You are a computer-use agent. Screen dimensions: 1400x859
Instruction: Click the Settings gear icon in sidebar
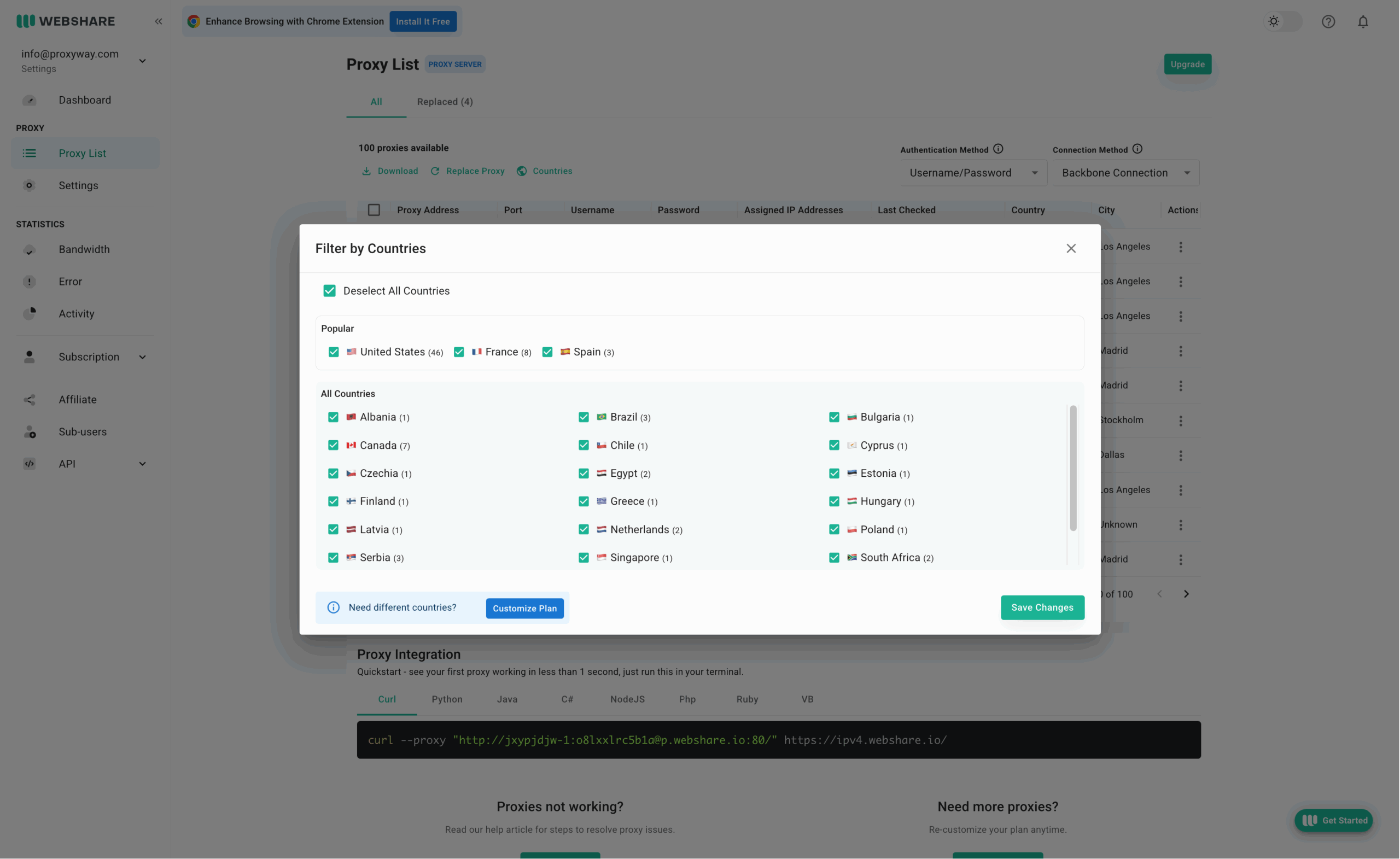pos(30,185)
